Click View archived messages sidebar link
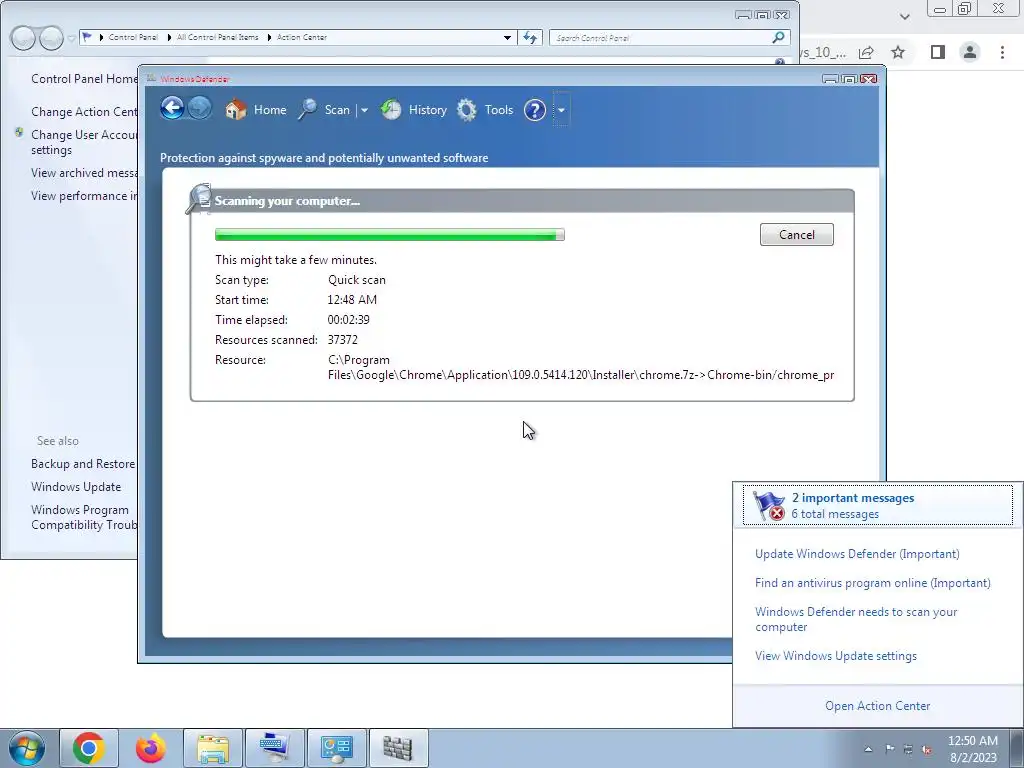The image size is (1024, 768). [84, 172]
